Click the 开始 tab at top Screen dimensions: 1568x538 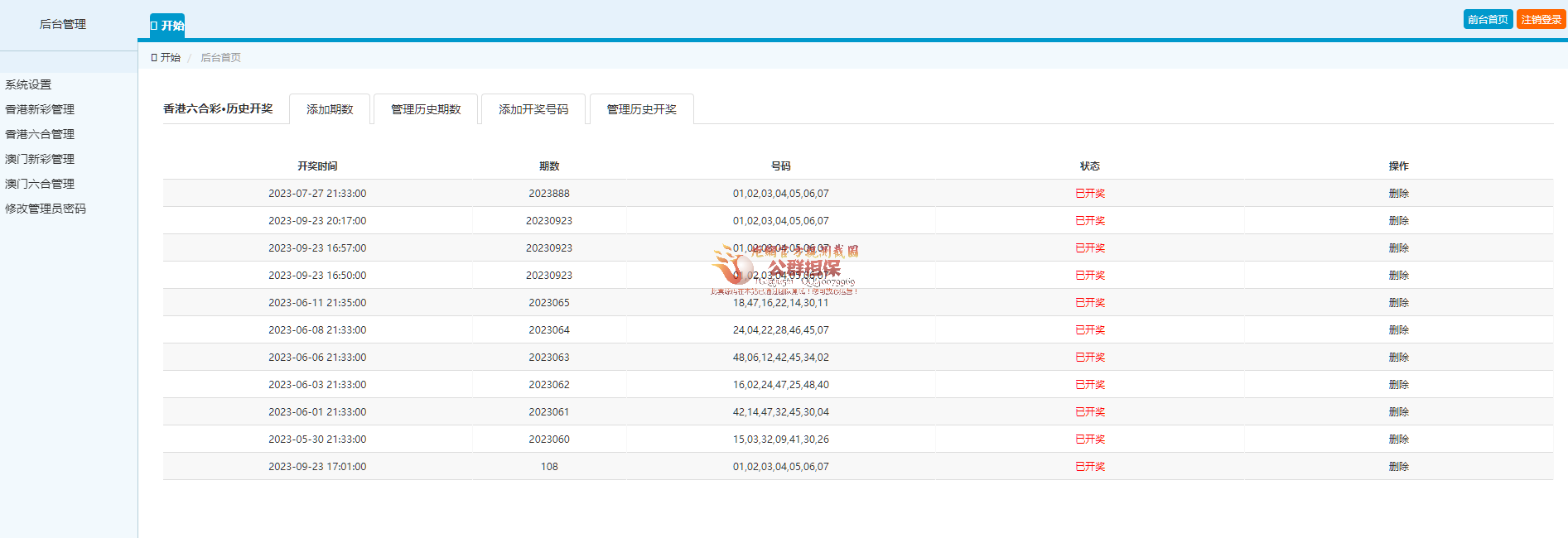pos(167,26)
